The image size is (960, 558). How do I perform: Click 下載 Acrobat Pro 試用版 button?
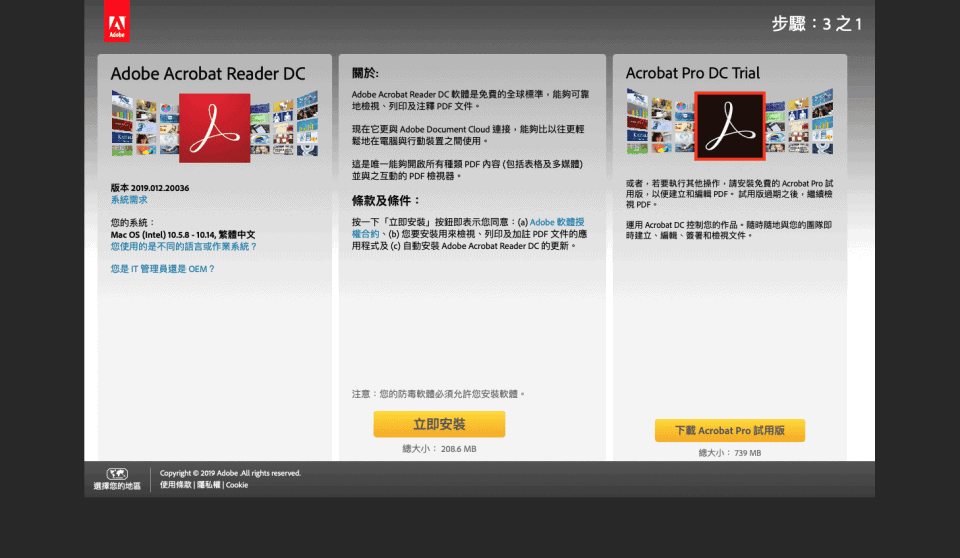click(x=730, y=431)
